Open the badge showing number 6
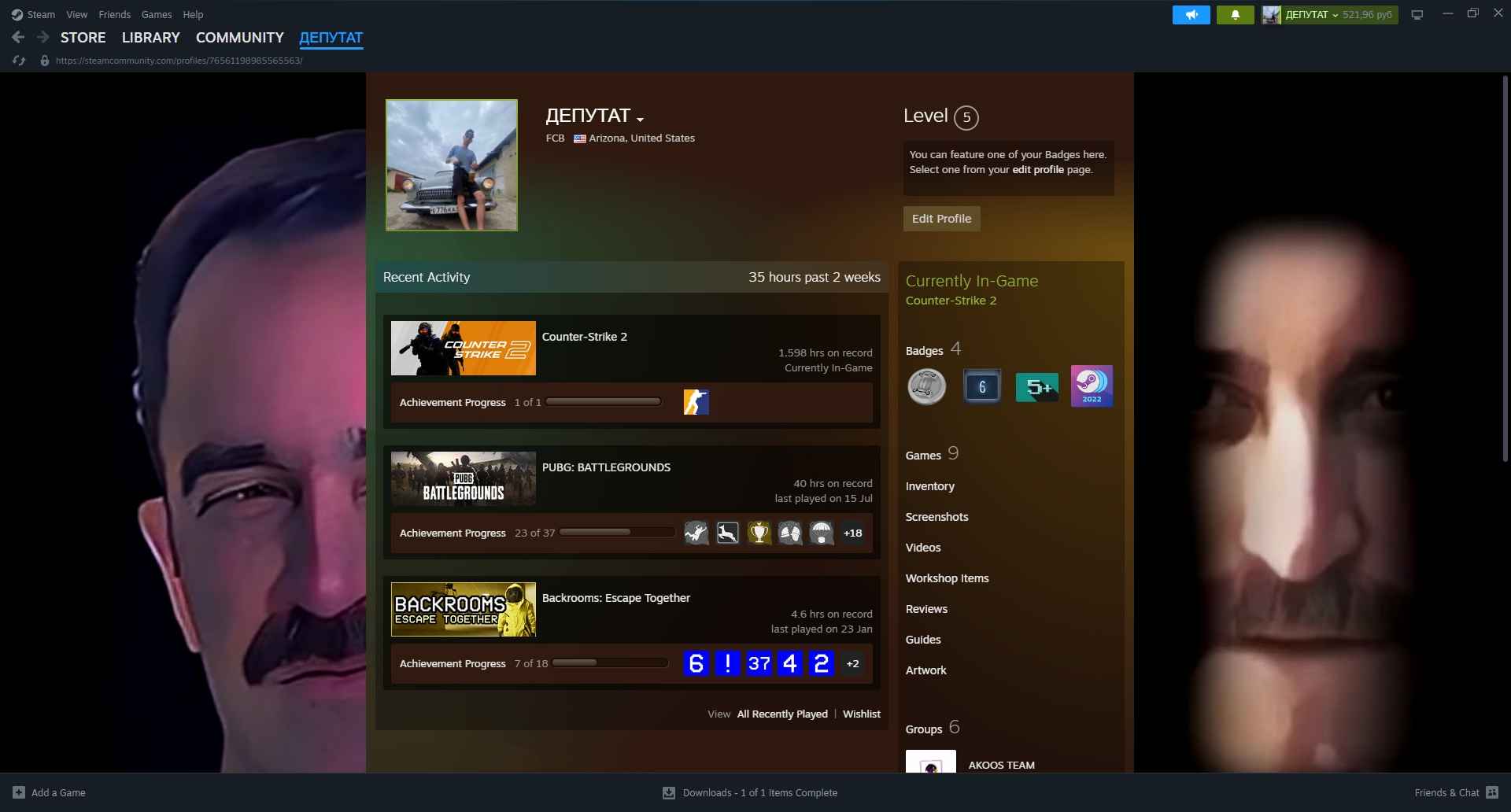This screenshot has width=1511, height=812. point(982,386)
